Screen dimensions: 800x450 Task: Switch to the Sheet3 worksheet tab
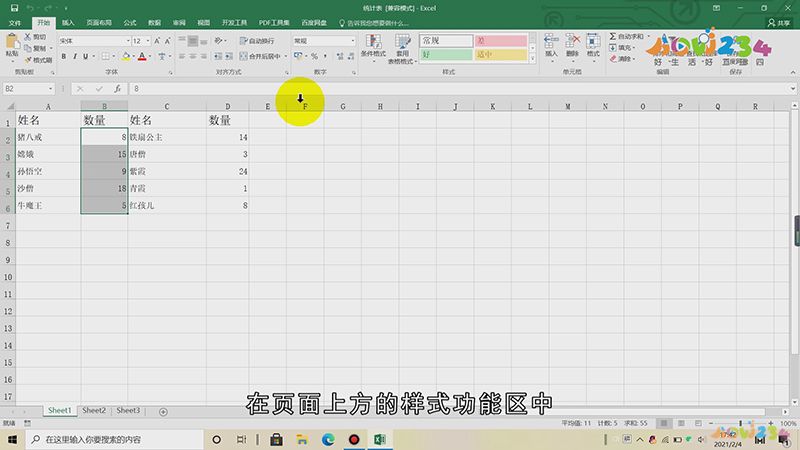click(128, 410)
